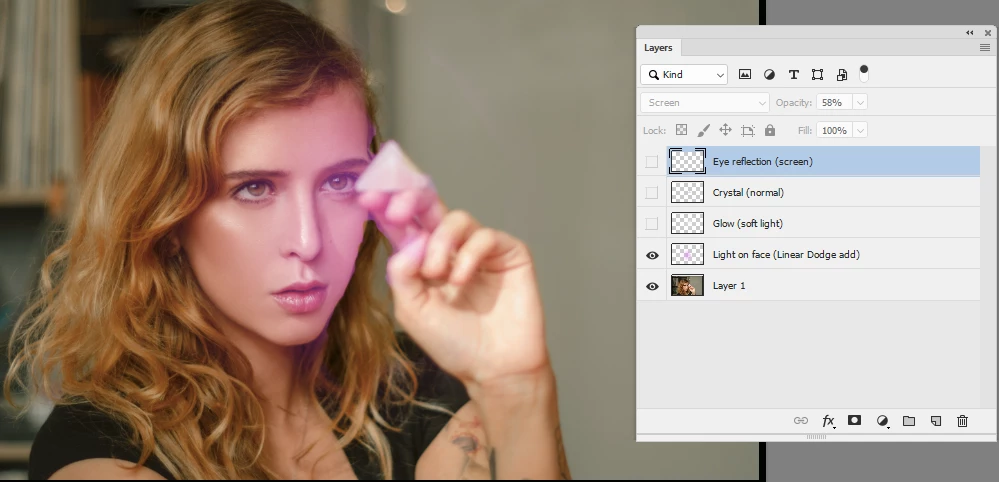Hide the Light on face layer

(x=652, y=255)
